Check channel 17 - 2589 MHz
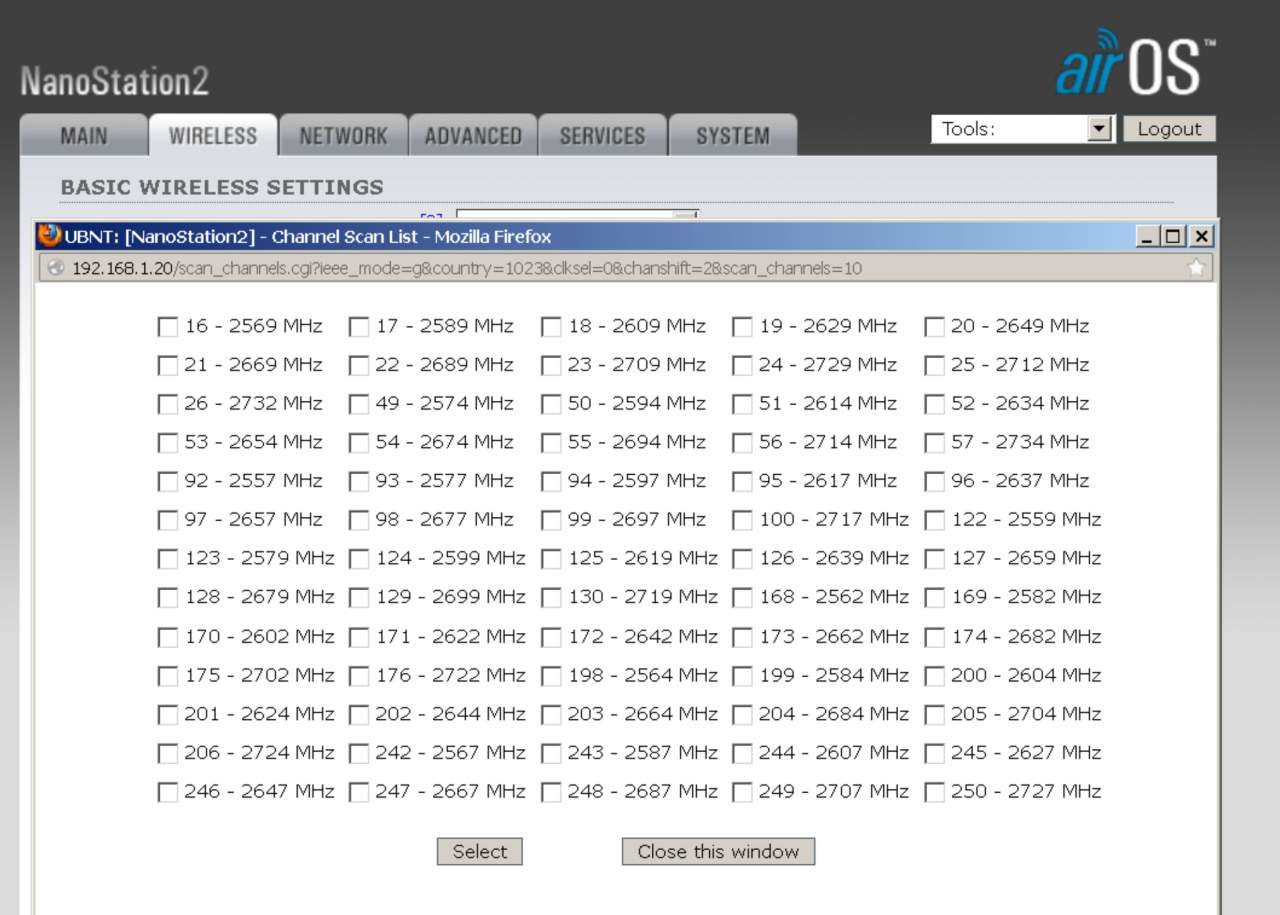 coord(358,327)
